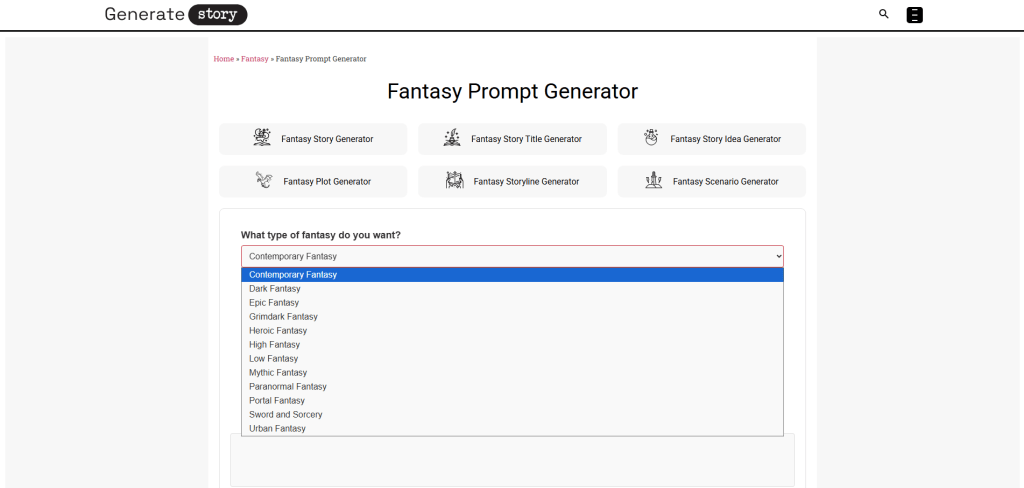Viewport: 1024px width, 488px height.
Task: Follow the Home breadcrumb link
Action: click(223, 59)
